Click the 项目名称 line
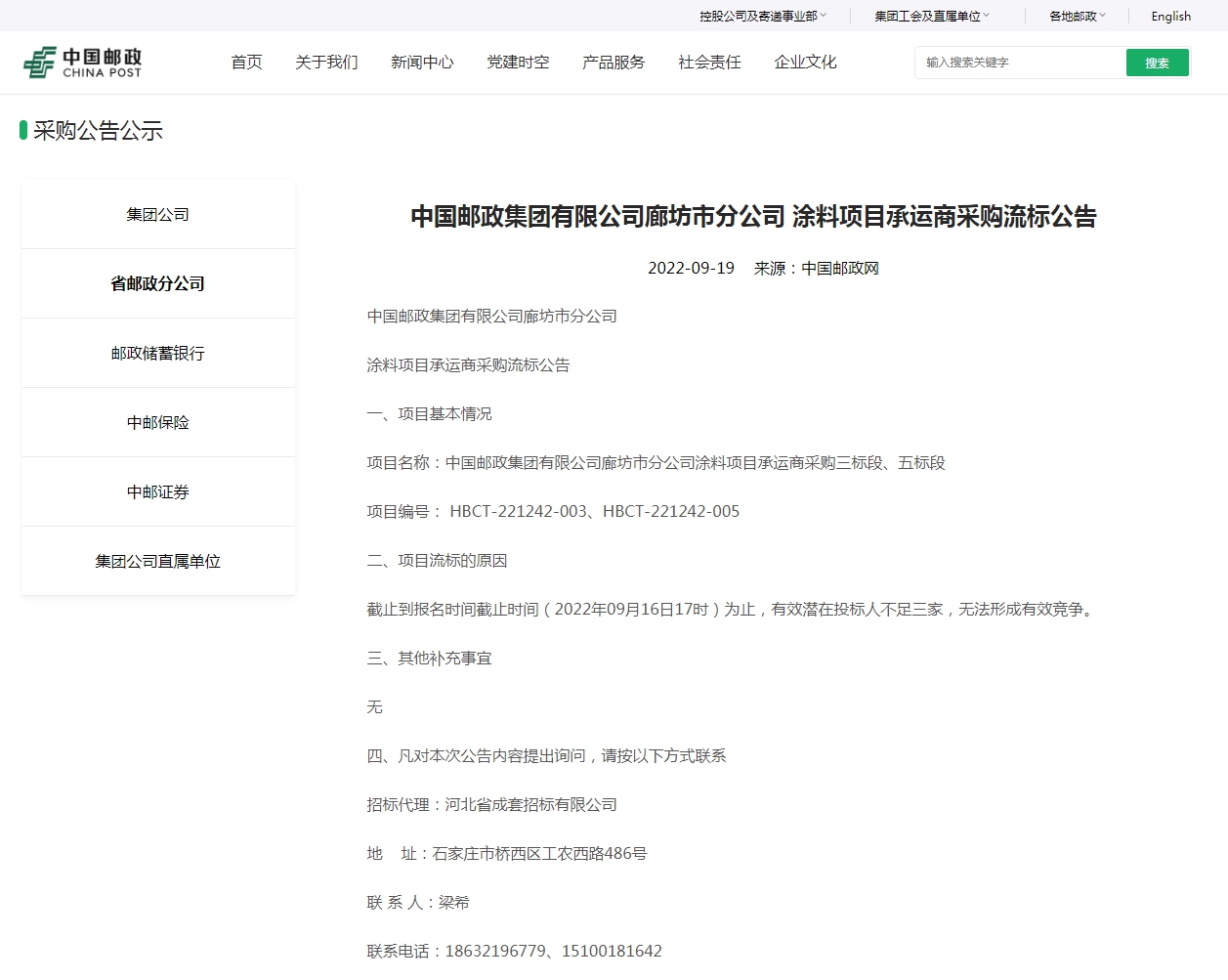1228x980 pixels. pos(656,462)
